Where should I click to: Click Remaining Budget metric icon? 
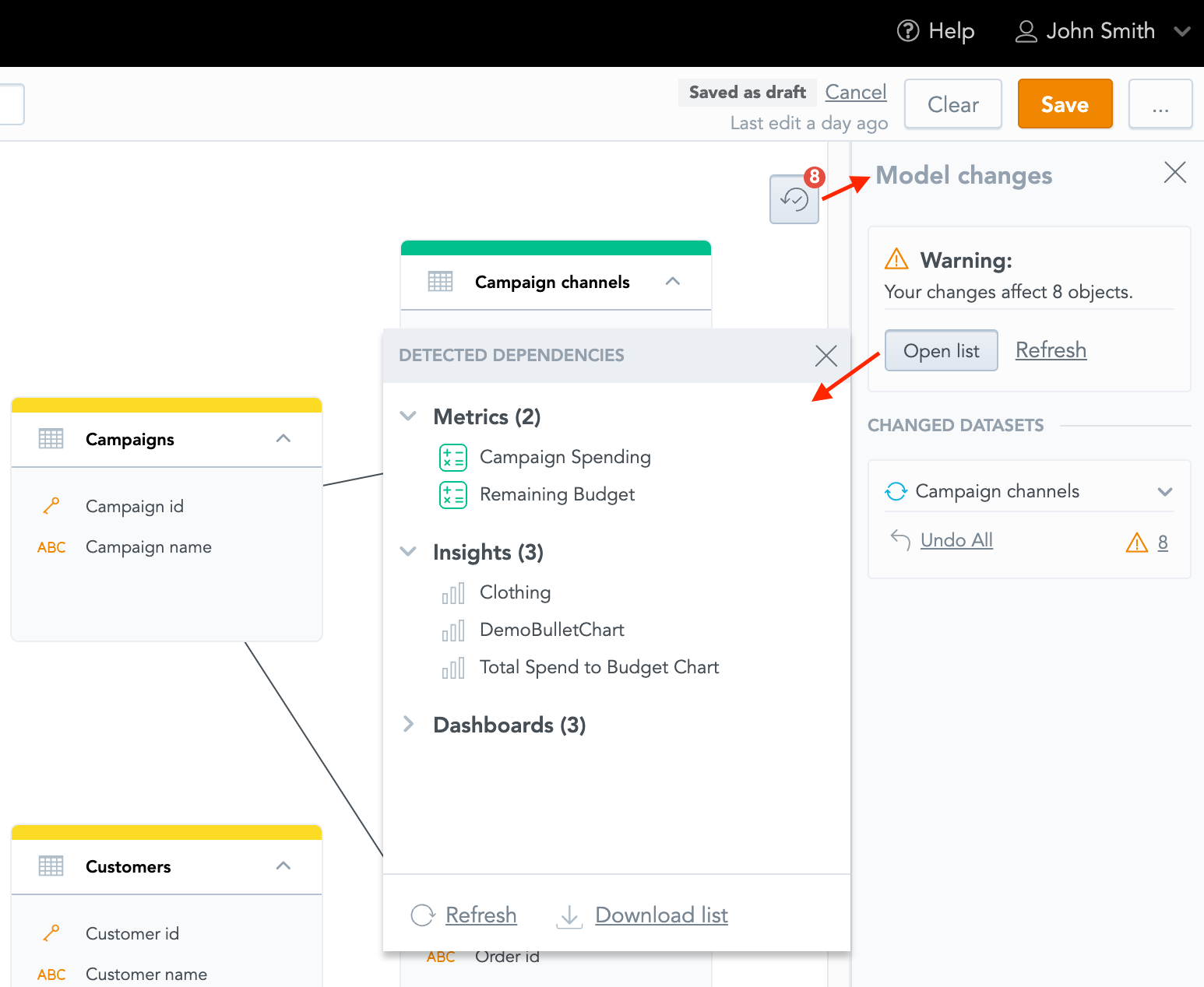[x=453, y=494]
